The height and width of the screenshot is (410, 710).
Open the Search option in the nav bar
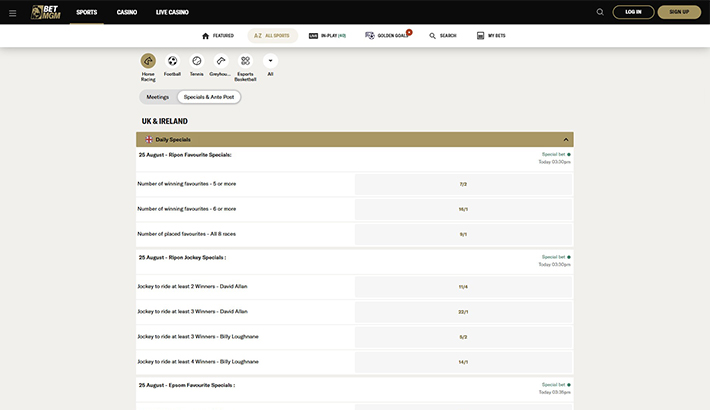click(443, 36)
